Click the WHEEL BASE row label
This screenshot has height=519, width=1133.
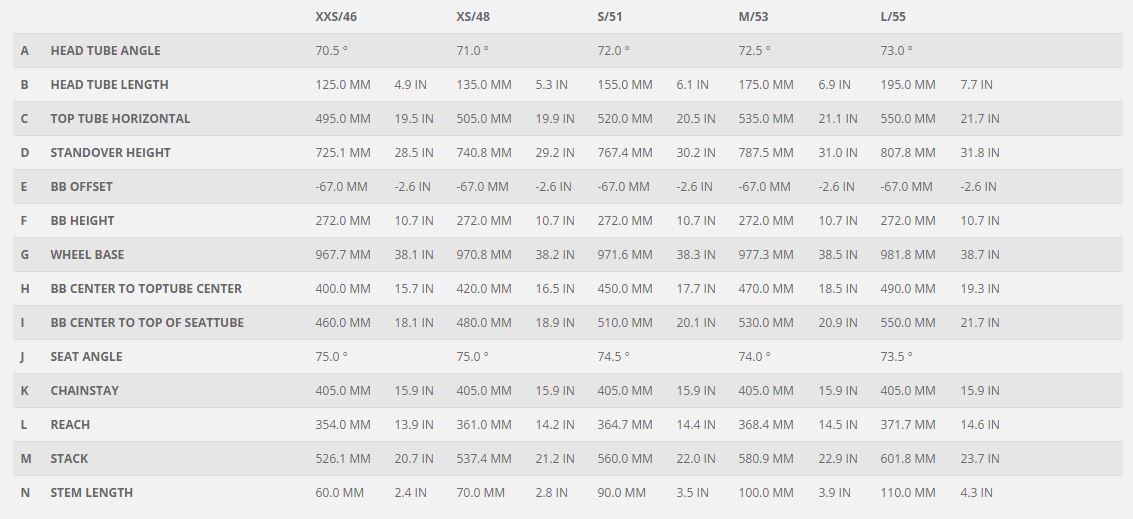(x=87, y=255)
